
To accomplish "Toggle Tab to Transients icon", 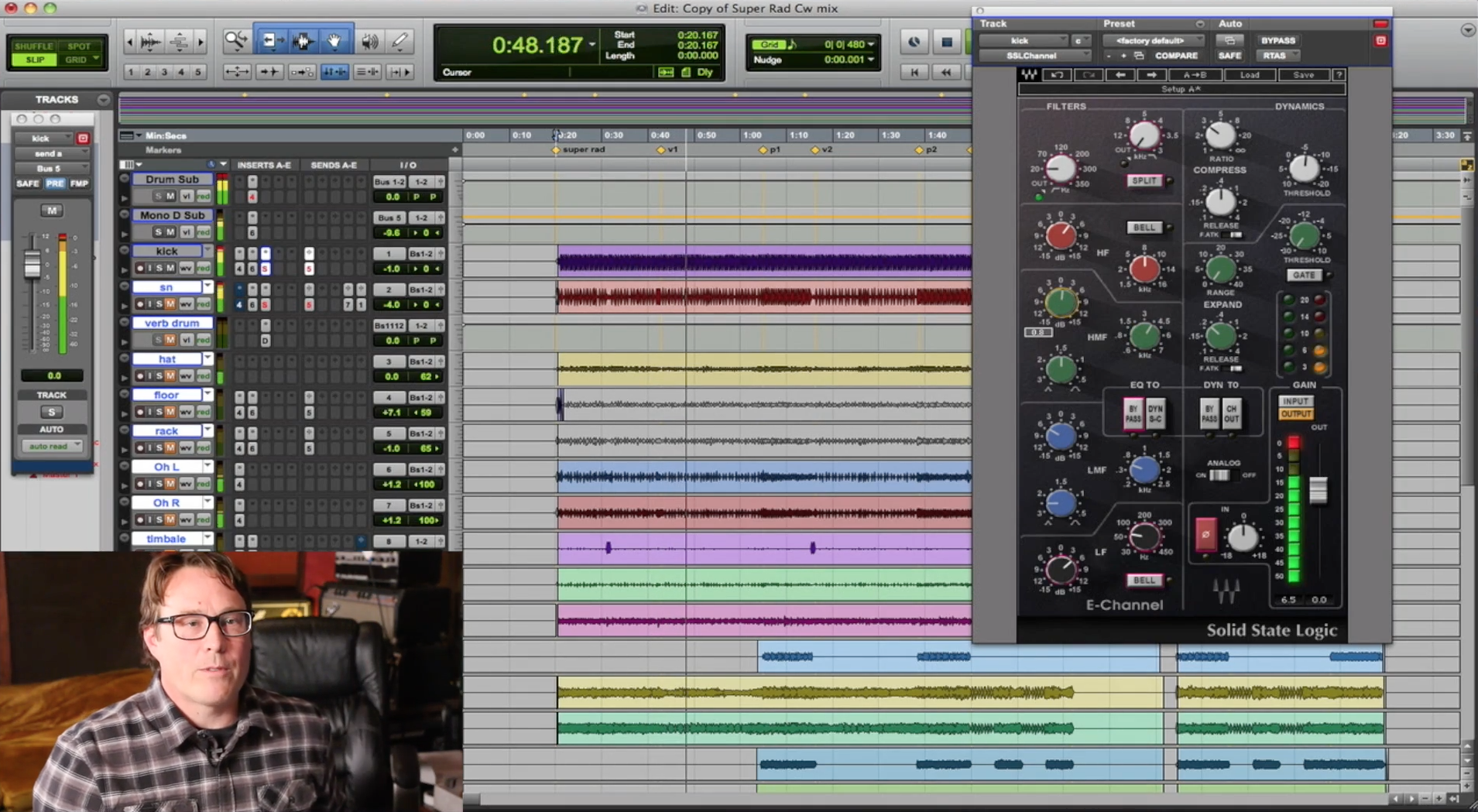I will pos(269,72).
